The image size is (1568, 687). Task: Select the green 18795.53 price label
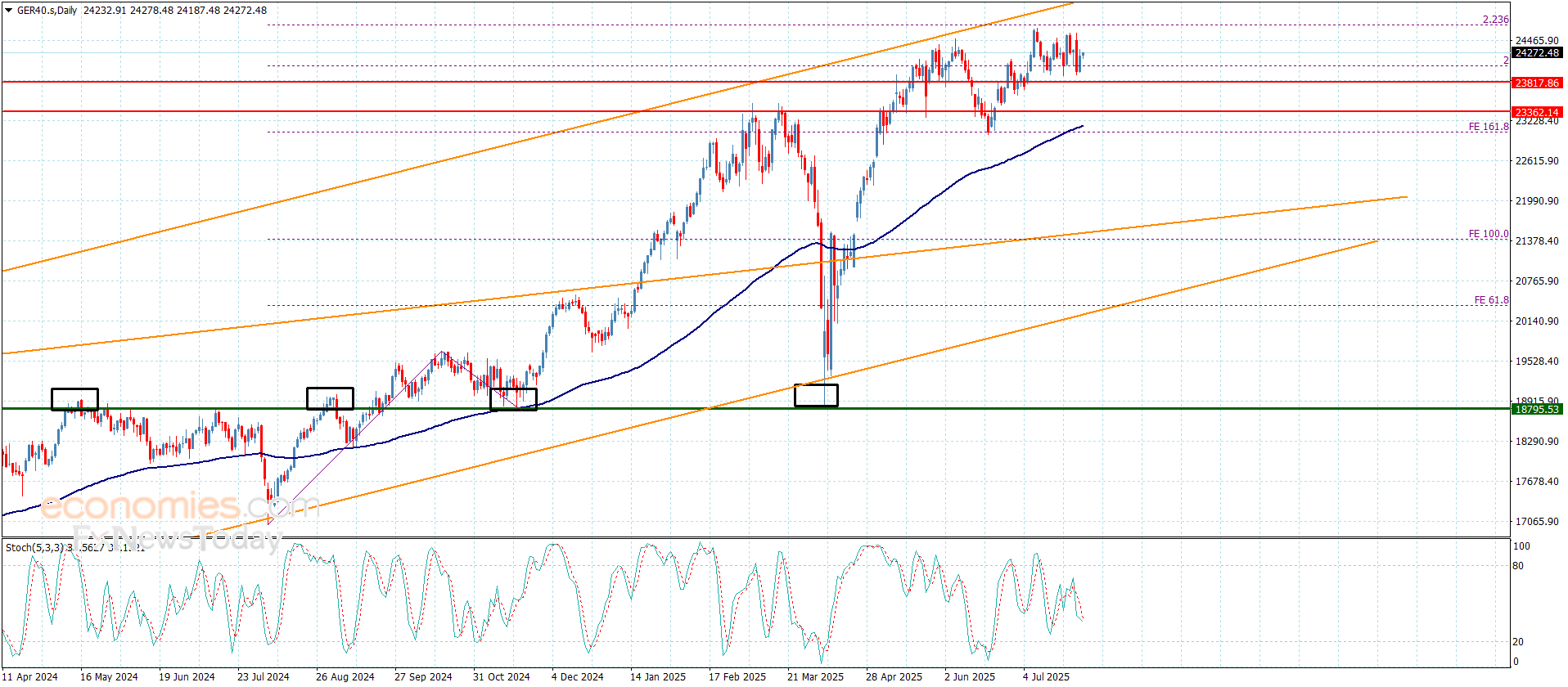1537,409
